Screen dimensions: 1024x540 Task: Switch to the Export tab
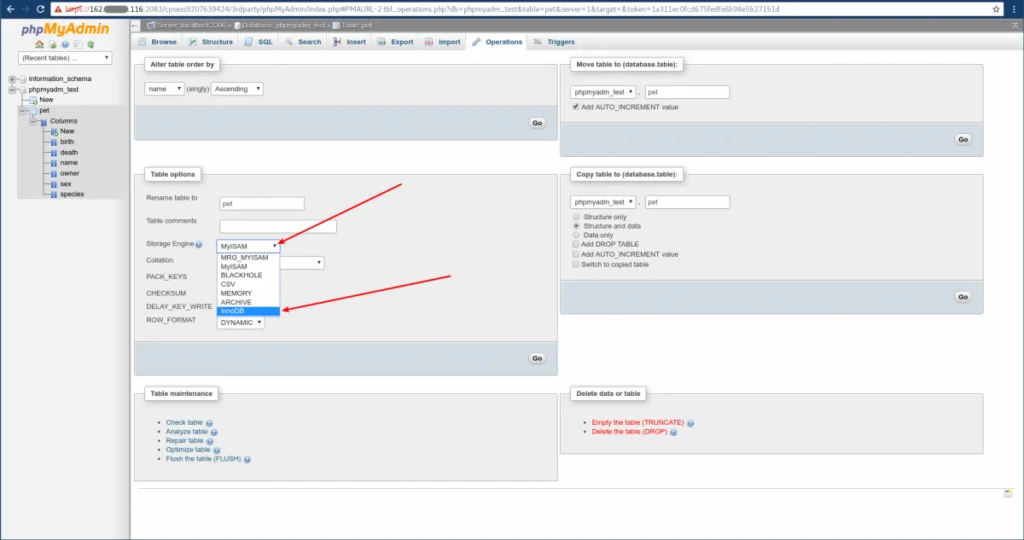pos(395,42)
